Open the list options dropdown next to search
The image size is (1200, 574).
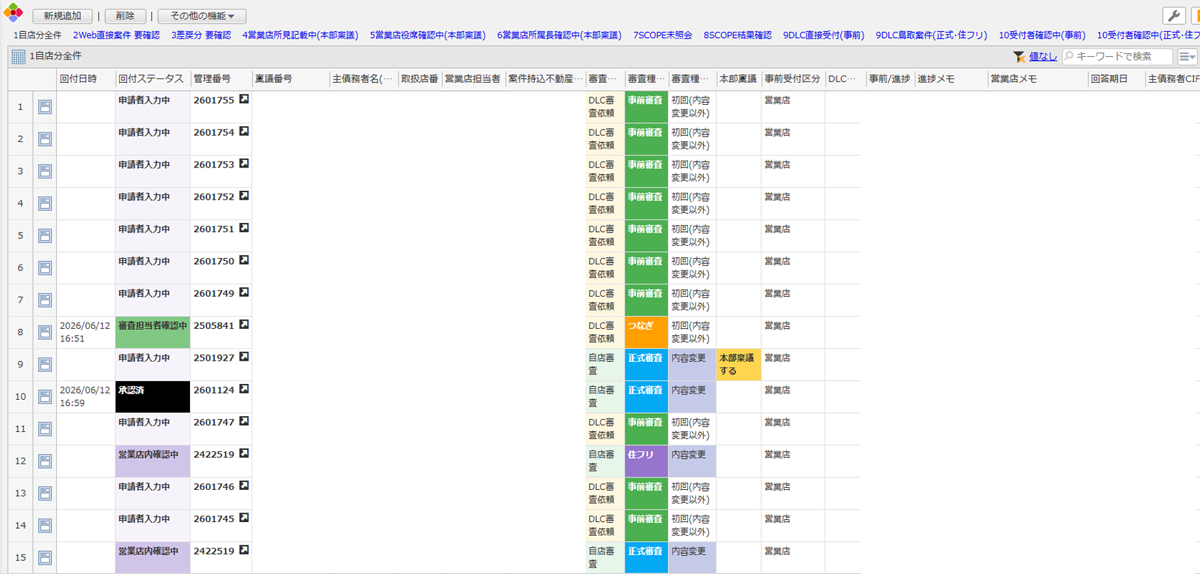click(1188, 57)
